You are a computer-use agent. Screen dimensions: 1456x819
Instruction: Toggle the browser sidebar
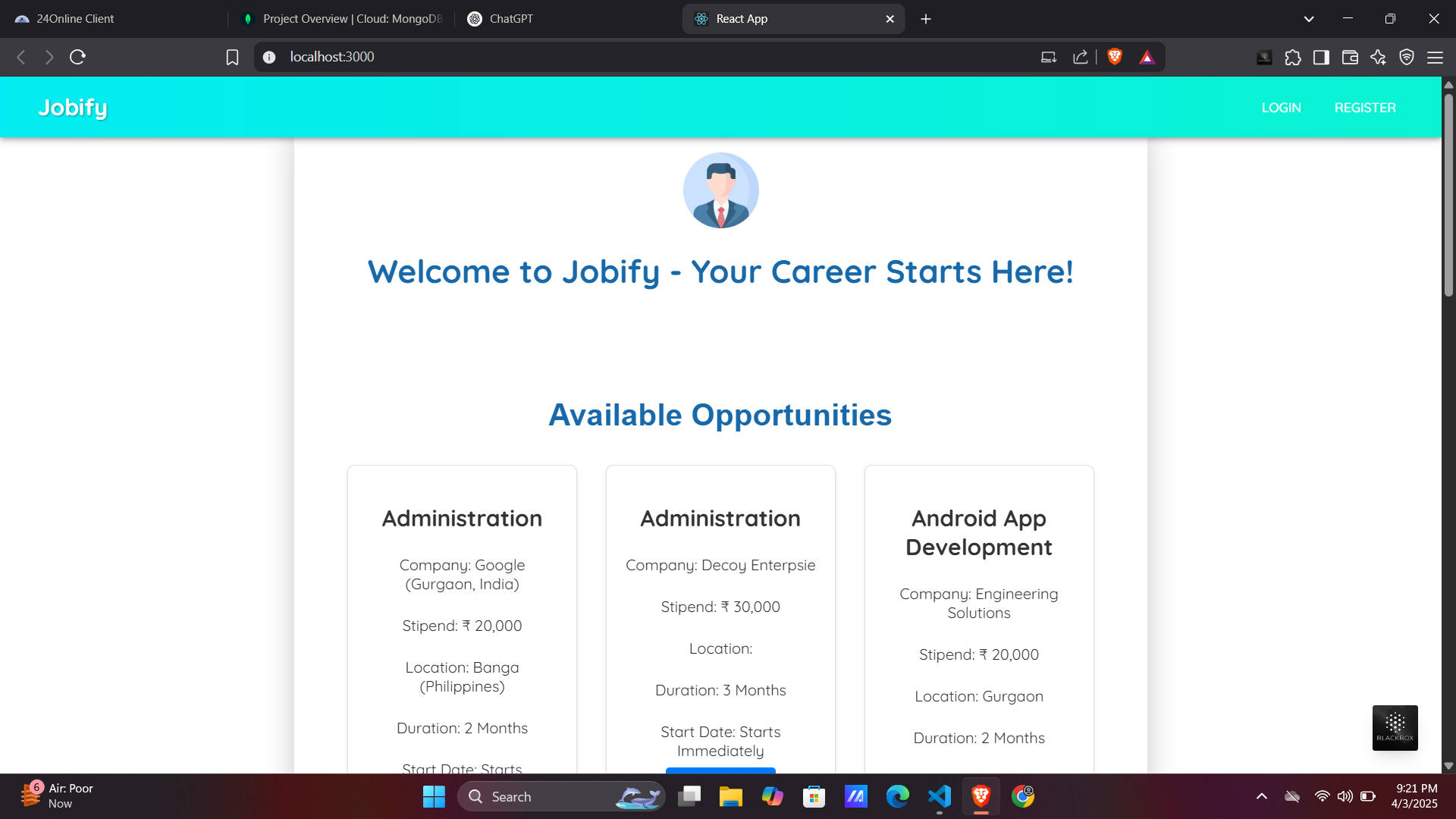[1321, 57]
